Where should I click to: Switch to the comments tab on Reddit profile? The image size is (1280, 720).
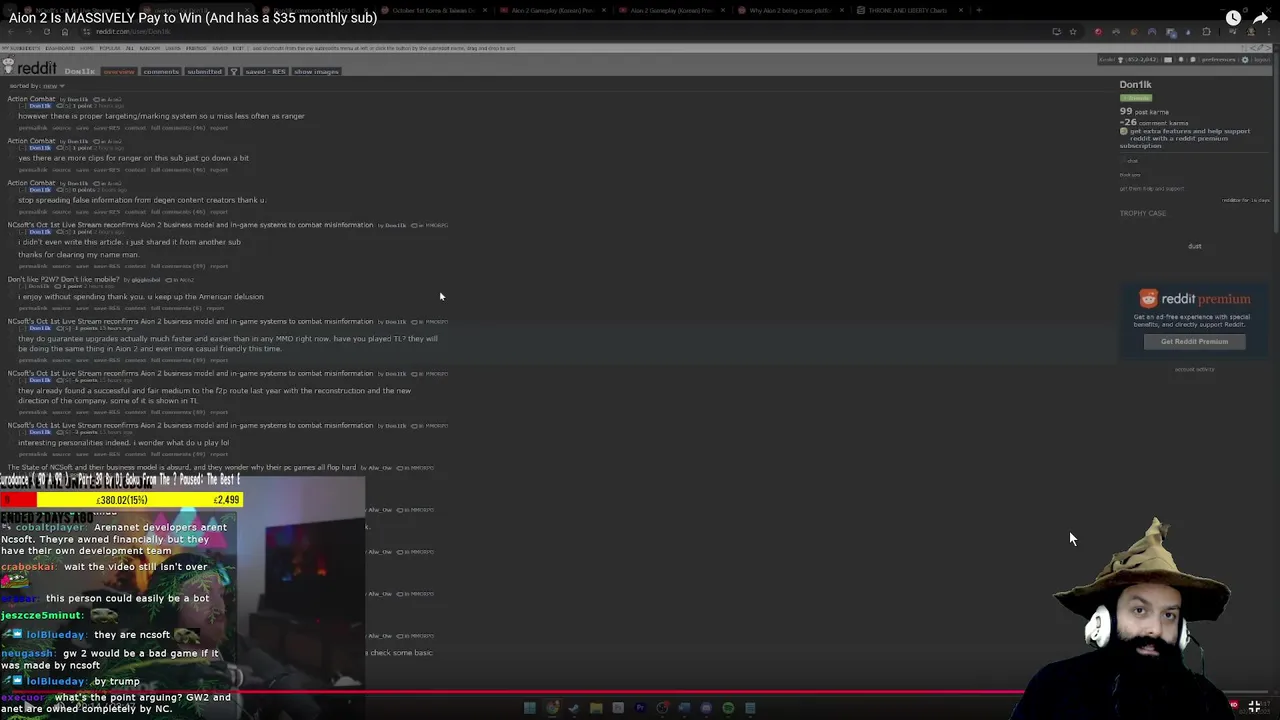coord(161,72)
